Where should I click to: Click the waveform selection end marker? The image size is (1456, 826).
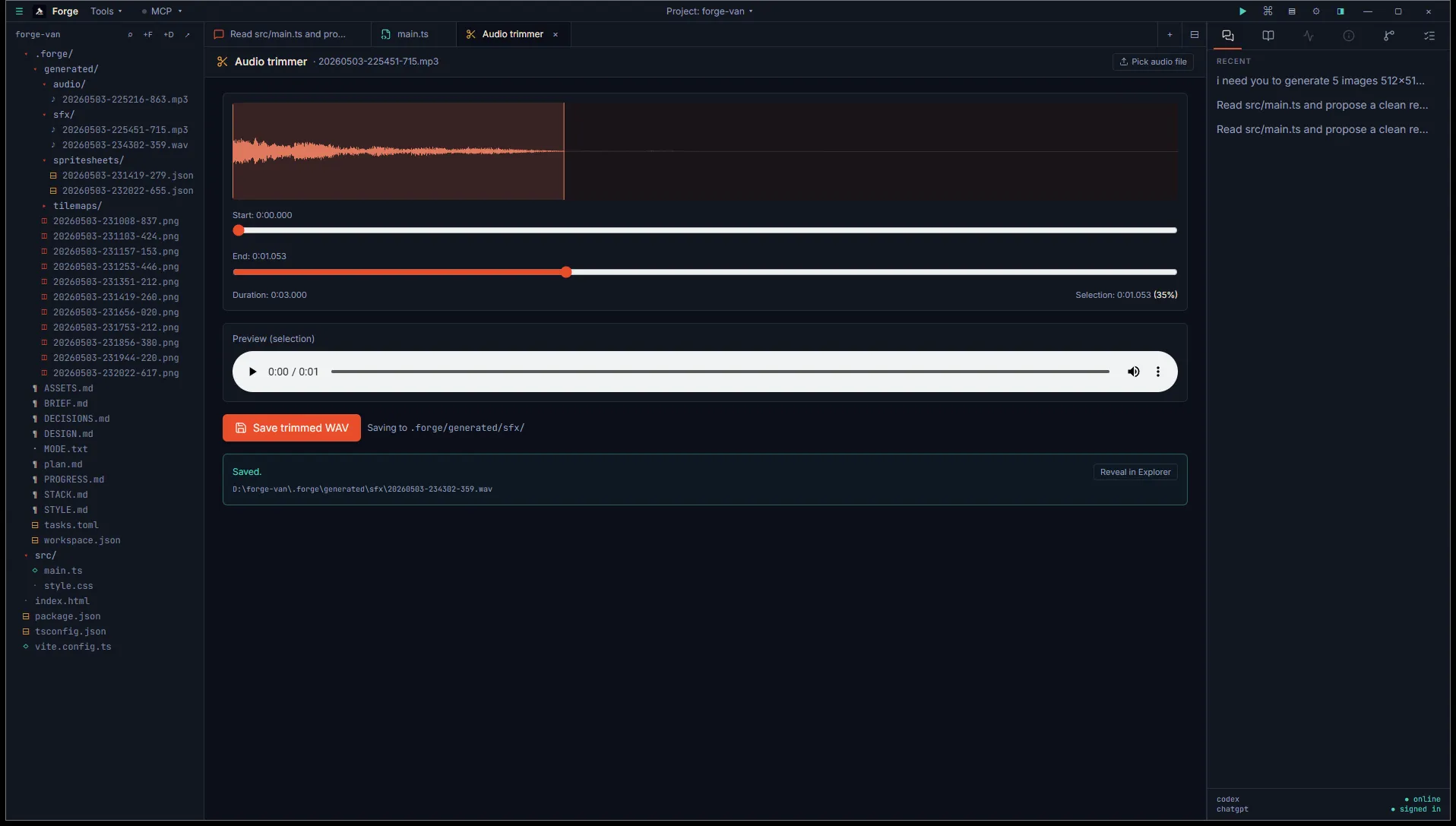coord(564,151)
